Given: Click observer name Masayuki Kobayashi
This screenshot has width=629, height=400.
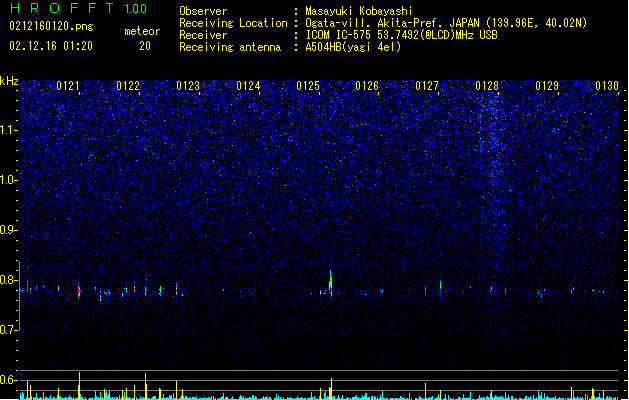Looking at the screenshot, I should (x=359, y=11).
